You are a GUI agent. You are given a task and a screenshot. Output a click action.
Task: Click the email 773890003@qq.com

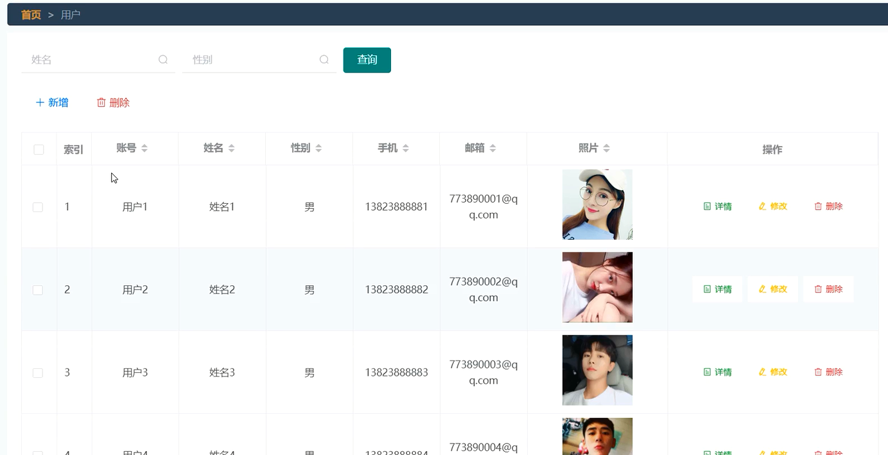click(484, 372)
